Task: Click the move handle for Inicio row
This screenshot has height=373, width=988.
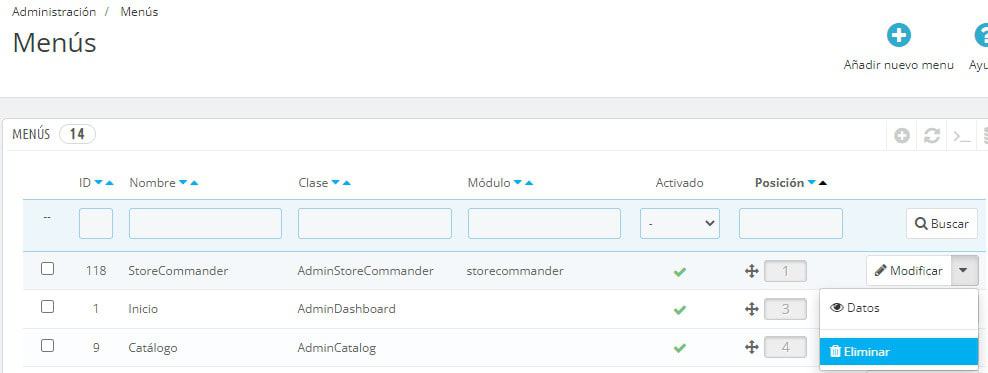Action: pyautogui.click(x=750, y=309)
